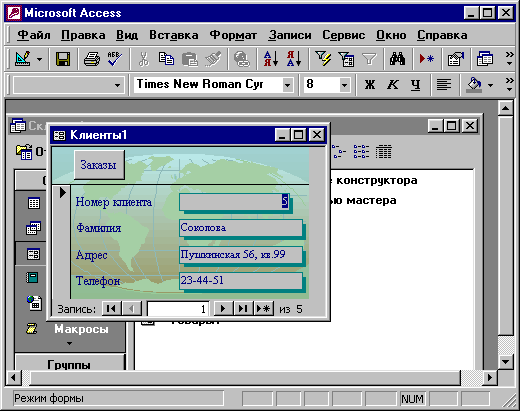Select the record selector arrow

coord(62,192)
